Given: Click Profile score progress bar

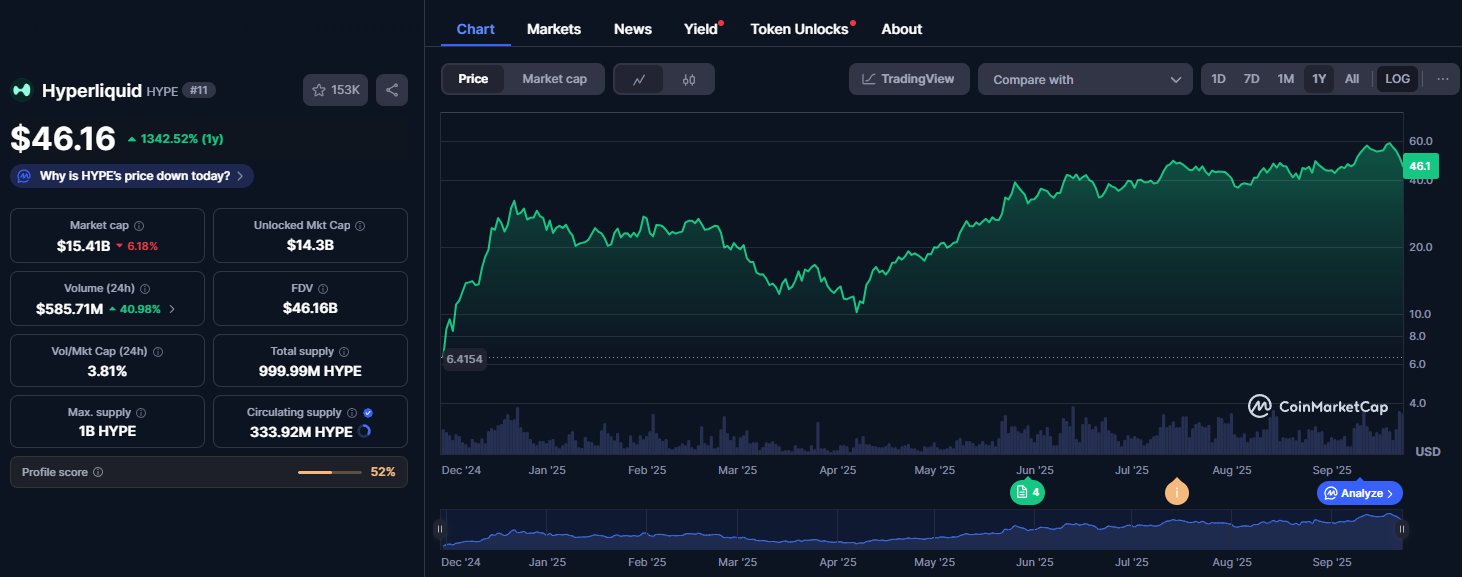Looking at the screenshot, I should pos(330,472).
